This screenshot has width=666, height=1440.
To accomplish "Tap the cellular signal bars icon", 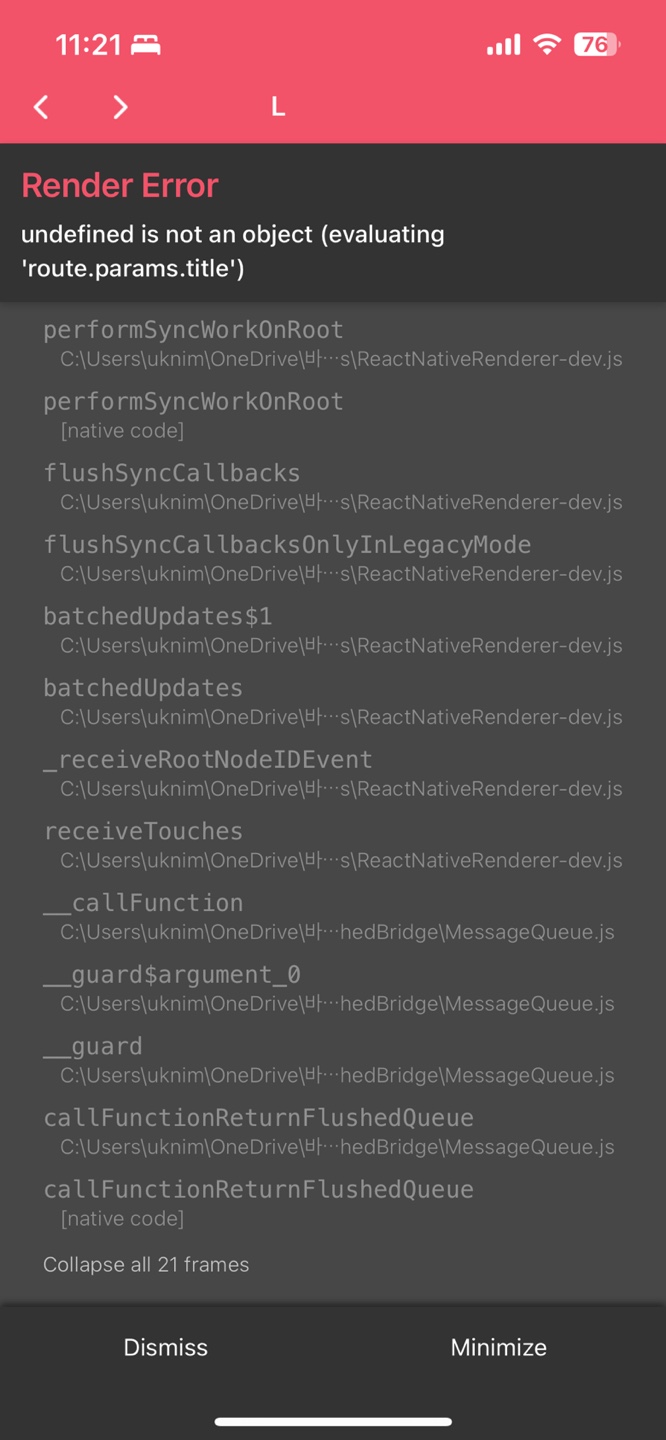I will coord(503,45).
